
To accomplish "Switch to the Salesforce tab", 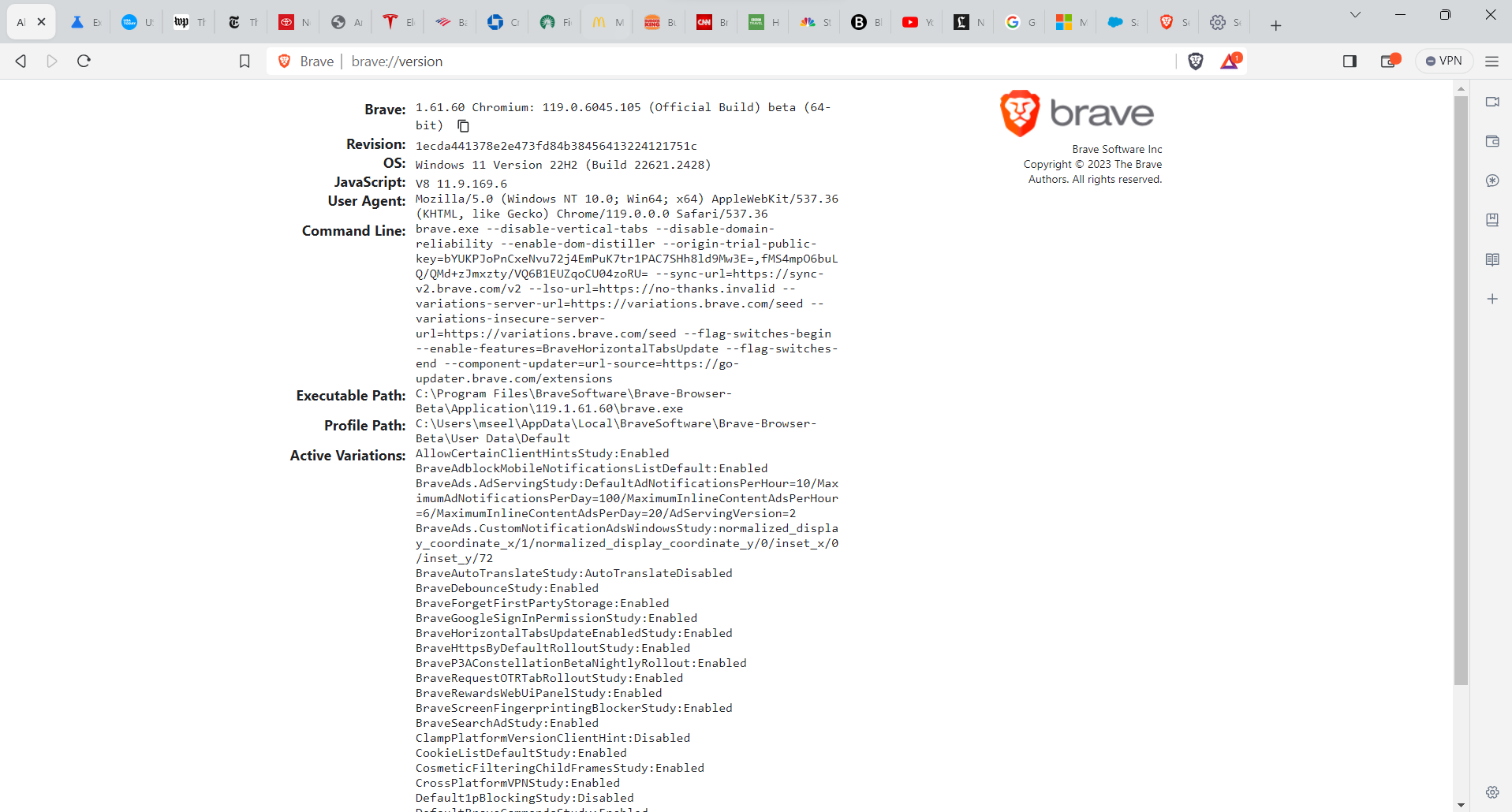I will point(1122,22).
